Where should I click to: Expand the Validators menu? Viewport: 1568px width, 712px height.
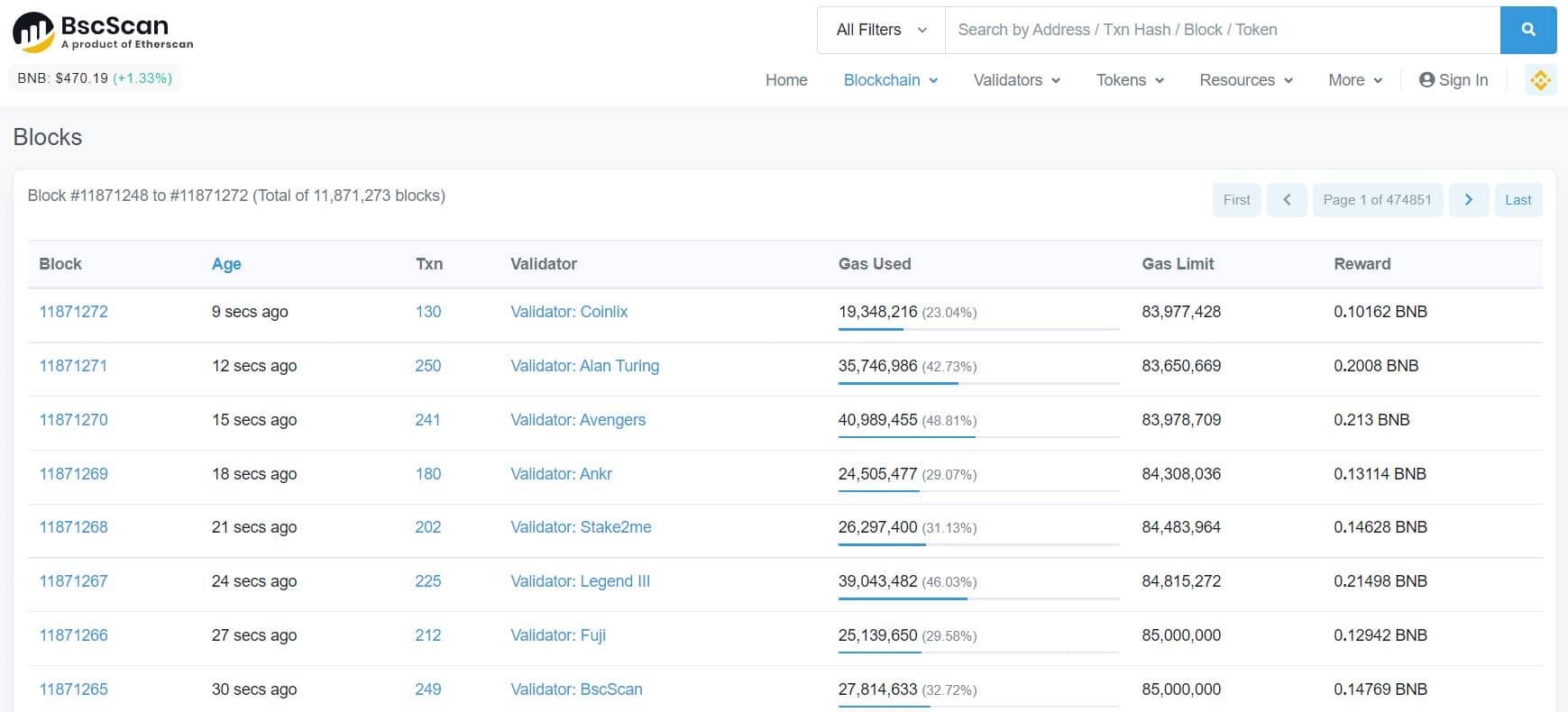tap(1017, 80)
